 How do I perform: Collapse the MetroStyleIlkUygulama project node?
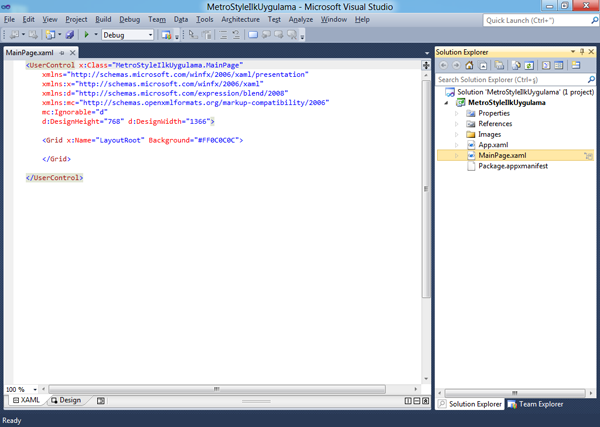[446, 103]
